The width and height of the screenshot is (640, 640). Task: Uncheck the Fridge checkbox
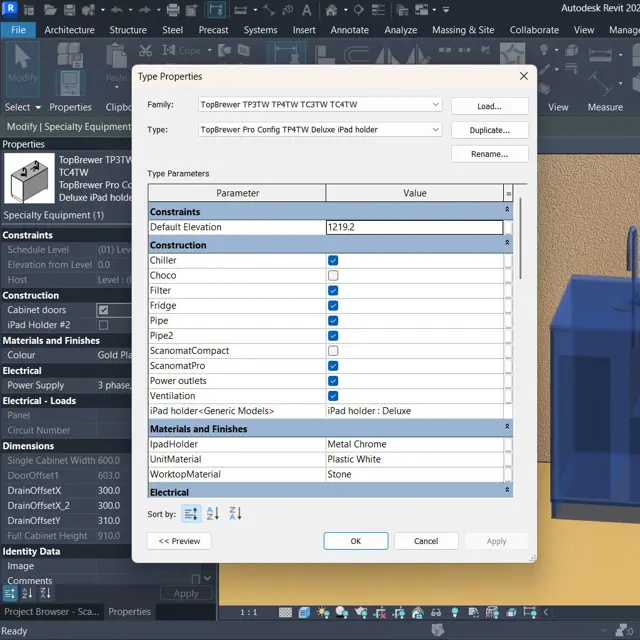pyautogui.click(x=333, y=306)
